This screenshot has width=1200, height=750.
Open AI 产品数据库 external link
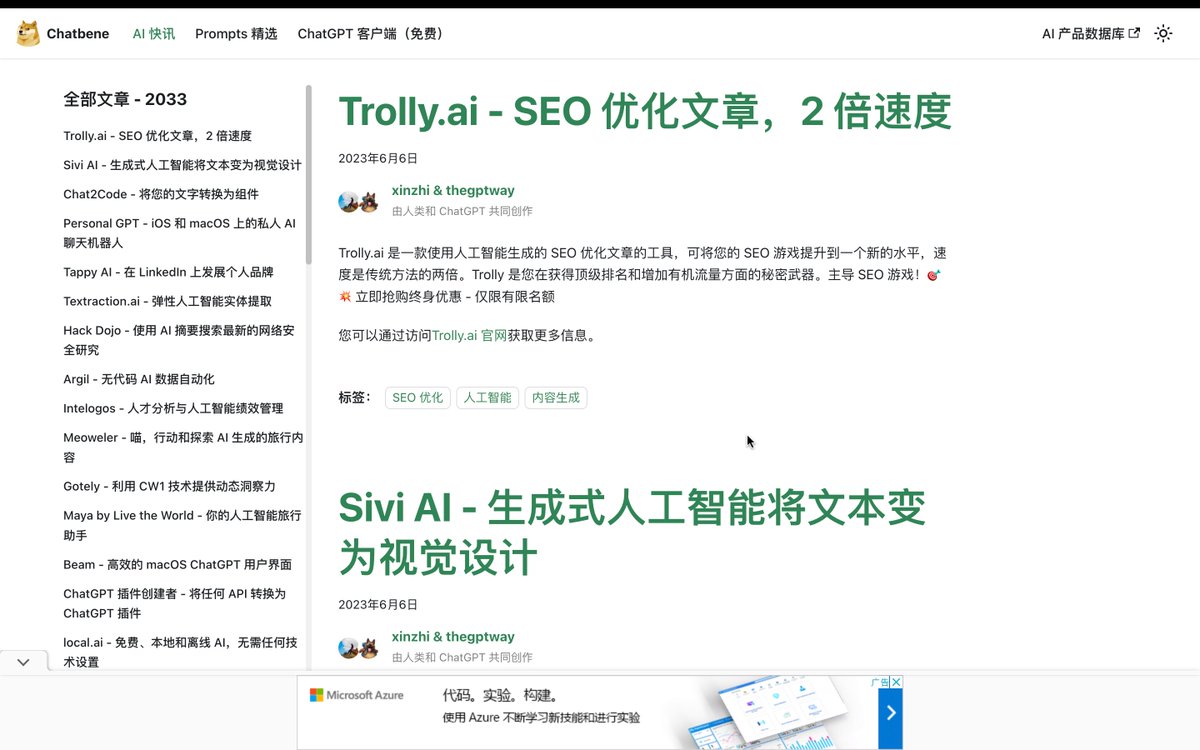coord(1091,33)
